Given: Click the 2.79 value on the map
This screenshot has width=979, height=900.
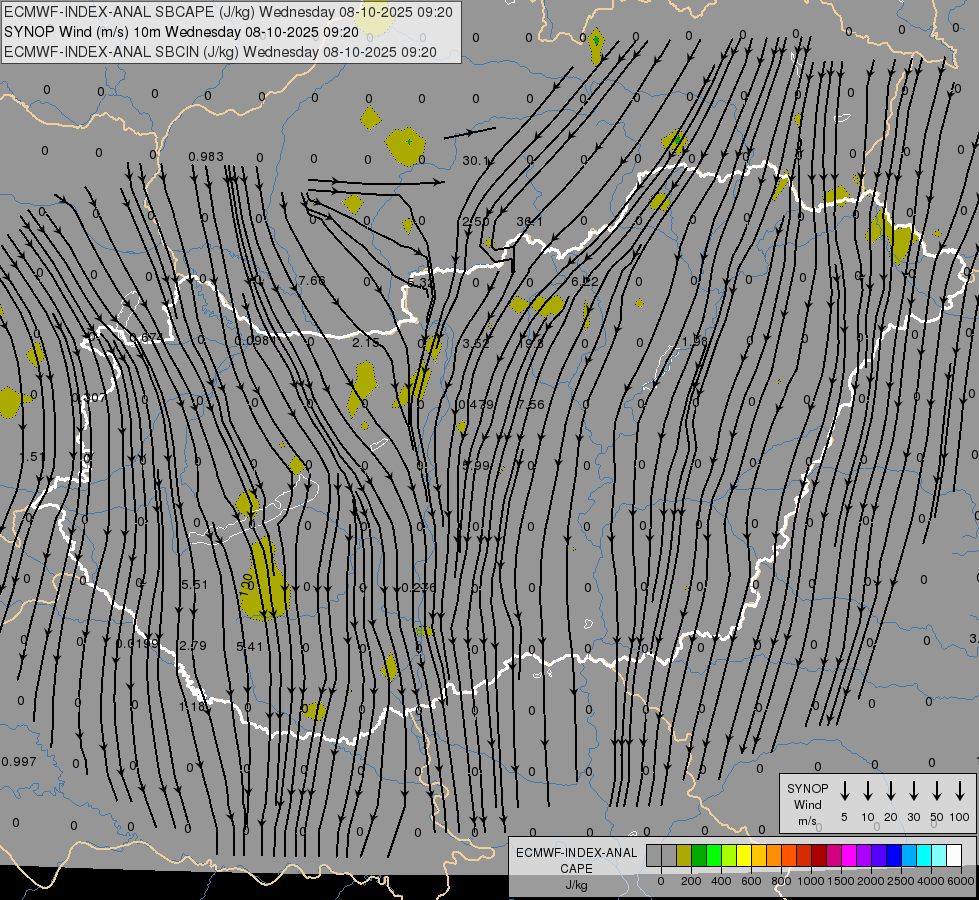Looking at the screenshot, I should [192, 645].
